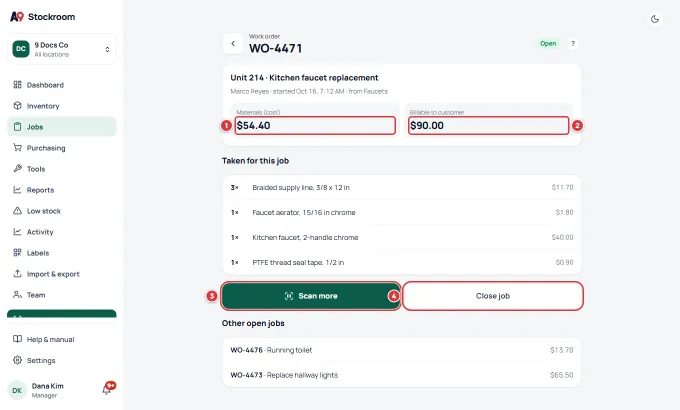Viewport: 680px width, 410px height.
Task: Open work order WO-4473 Replace hallway lights
Action: click(x=402, y=375)
